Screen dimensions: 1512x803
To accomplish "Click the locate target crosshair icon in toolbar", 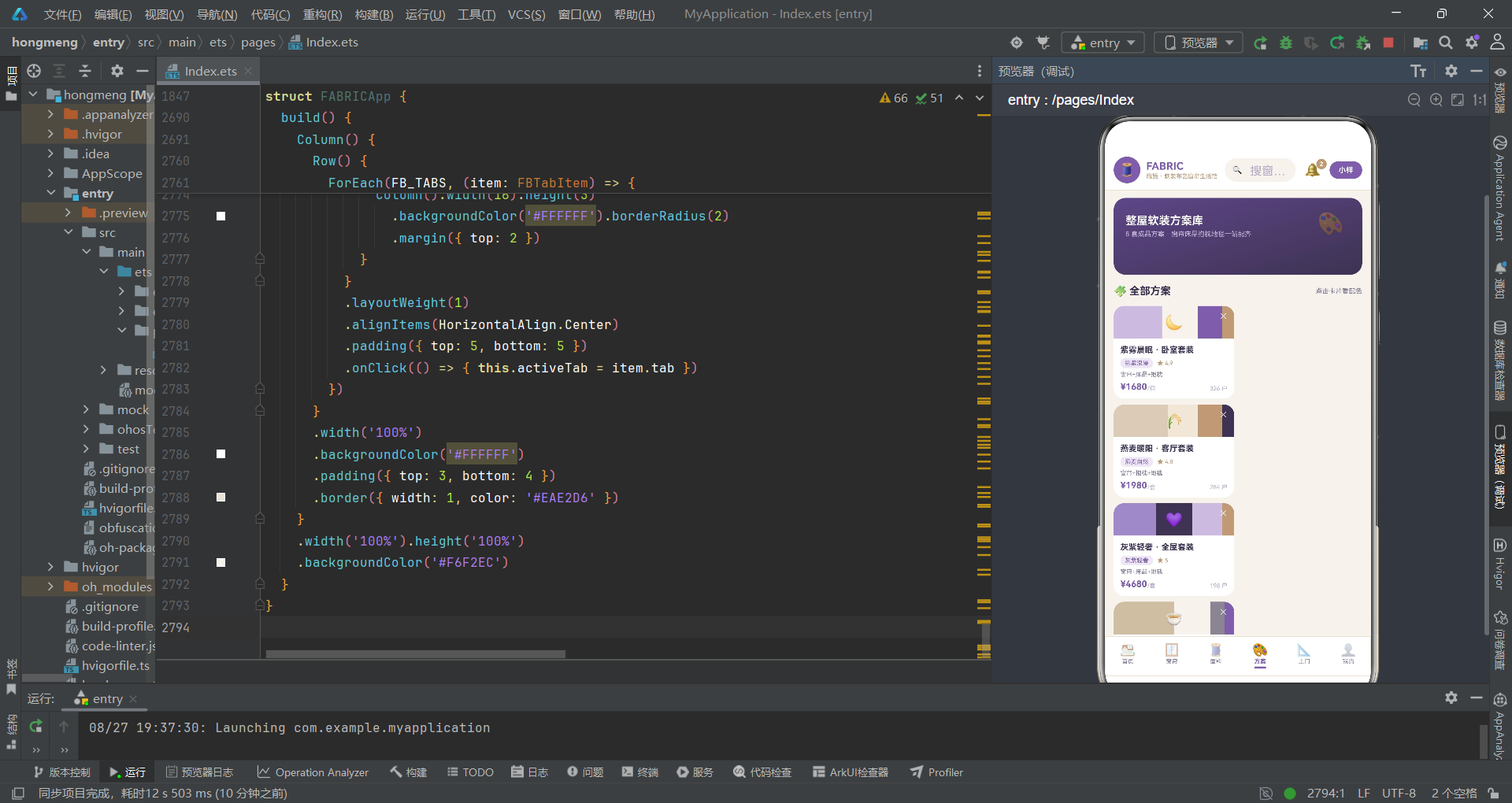I will coord(1017,43).
